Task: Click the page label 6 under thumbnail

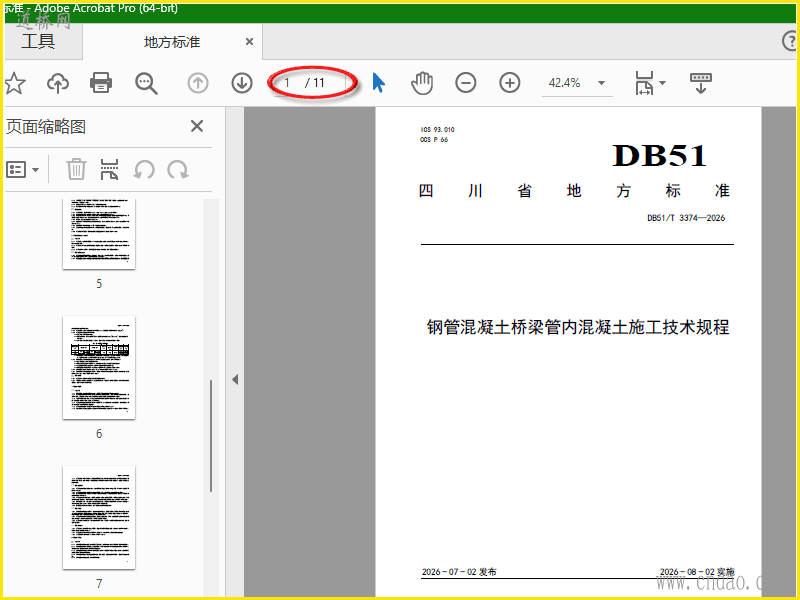Action: [x=99, y=434]
